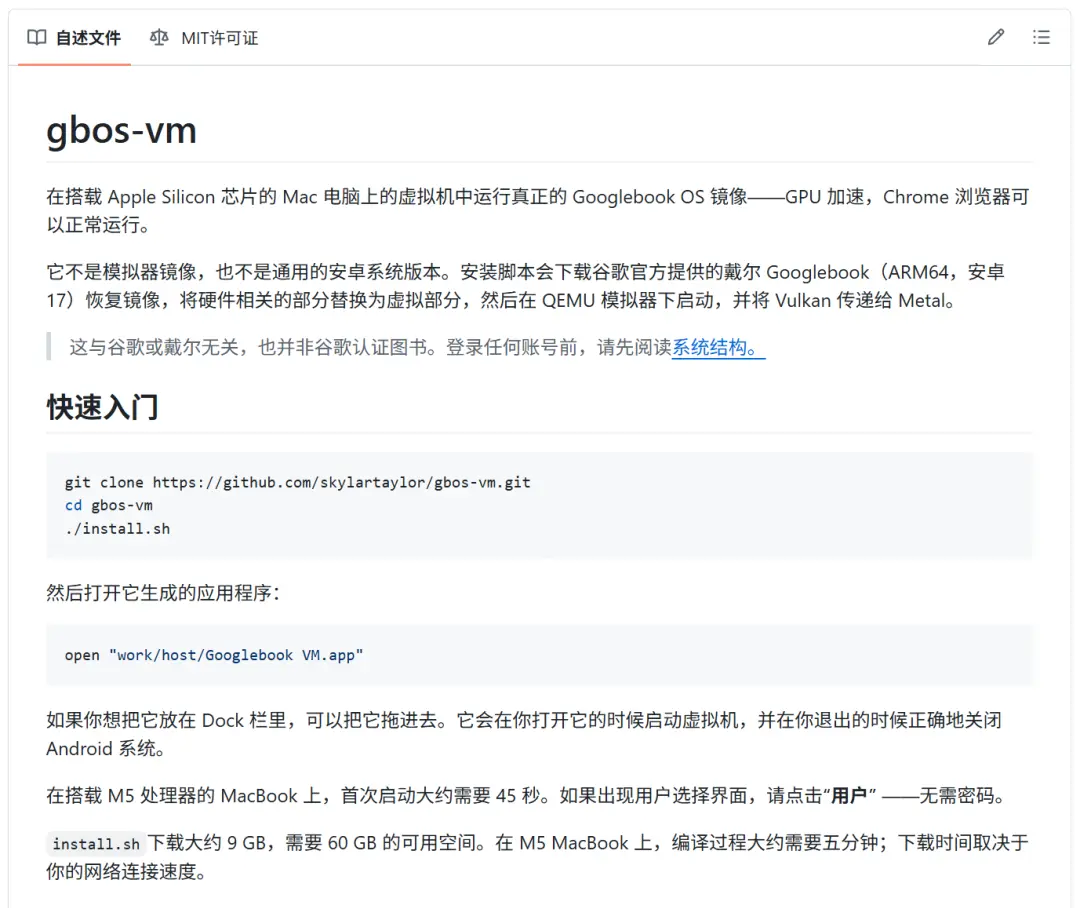Click the 然后打开它生成的应用程序 sentence
This screenshot has width=1080, height=908.
[163, 592]
